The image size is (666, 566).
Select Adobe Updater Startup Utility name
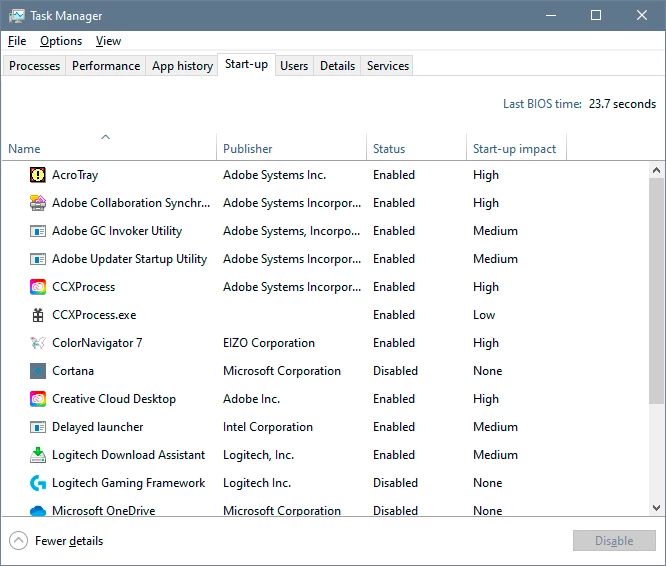[130, 259]
